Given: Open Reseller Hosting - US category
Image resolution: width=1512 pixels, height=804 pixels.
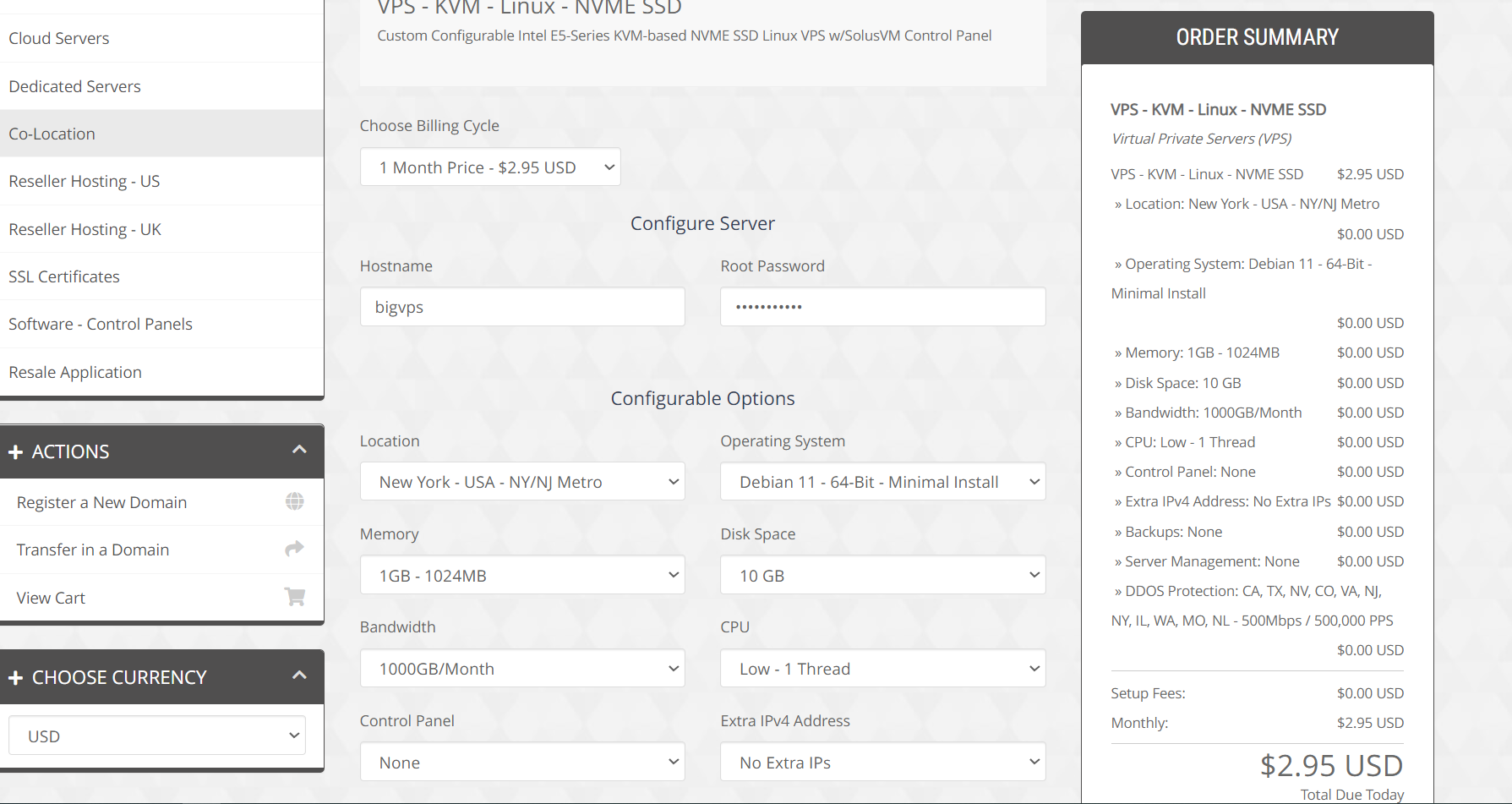Looking at the screenshot, I should 161,181.
